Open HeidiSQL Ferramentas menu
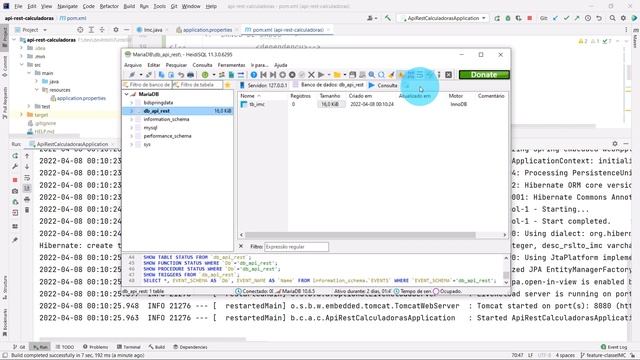Screen dimensions: 640x360 click(x=231, y=65)
